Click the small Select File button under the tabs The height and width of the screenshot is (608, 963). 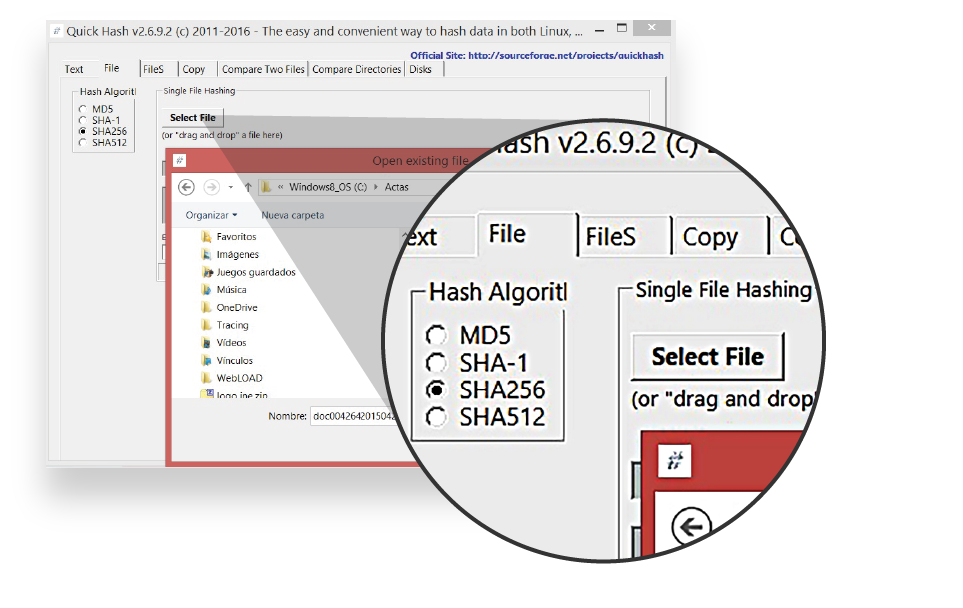192,118
